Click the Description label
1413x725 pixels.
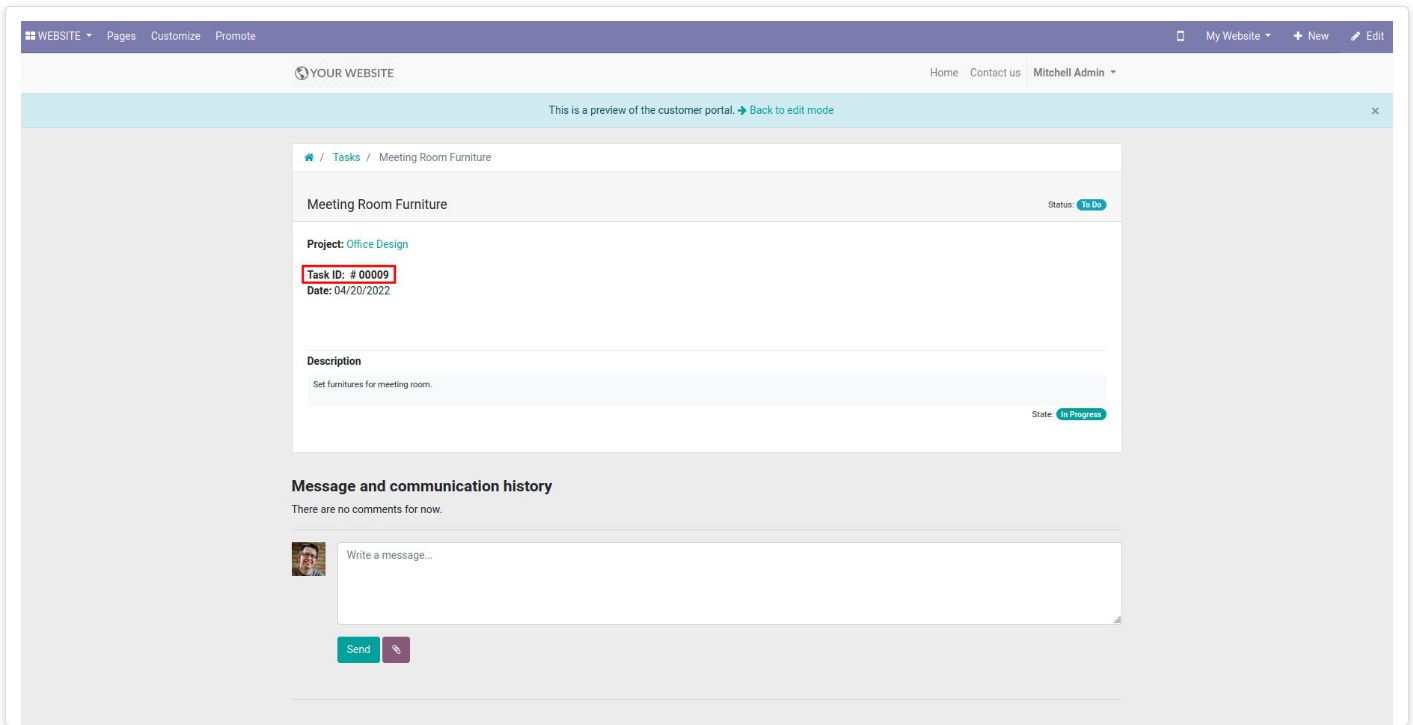(x=334, y=362)
